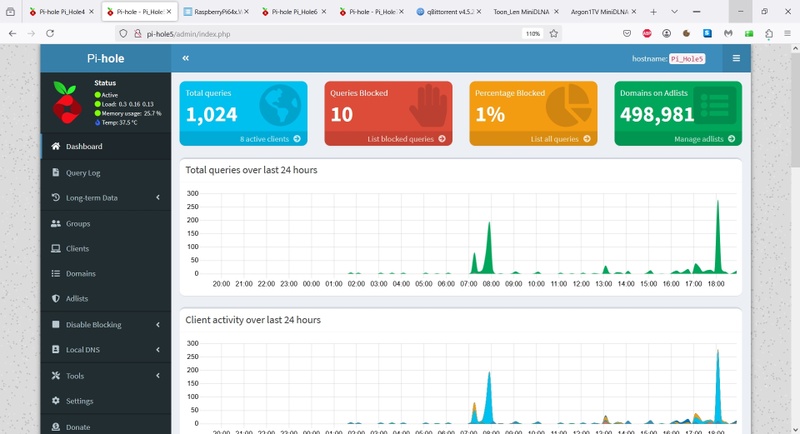This screenshot has width=800, height=434.
Task: Click the AdBlock Plus toolbar icon
Action: [647, 34]
